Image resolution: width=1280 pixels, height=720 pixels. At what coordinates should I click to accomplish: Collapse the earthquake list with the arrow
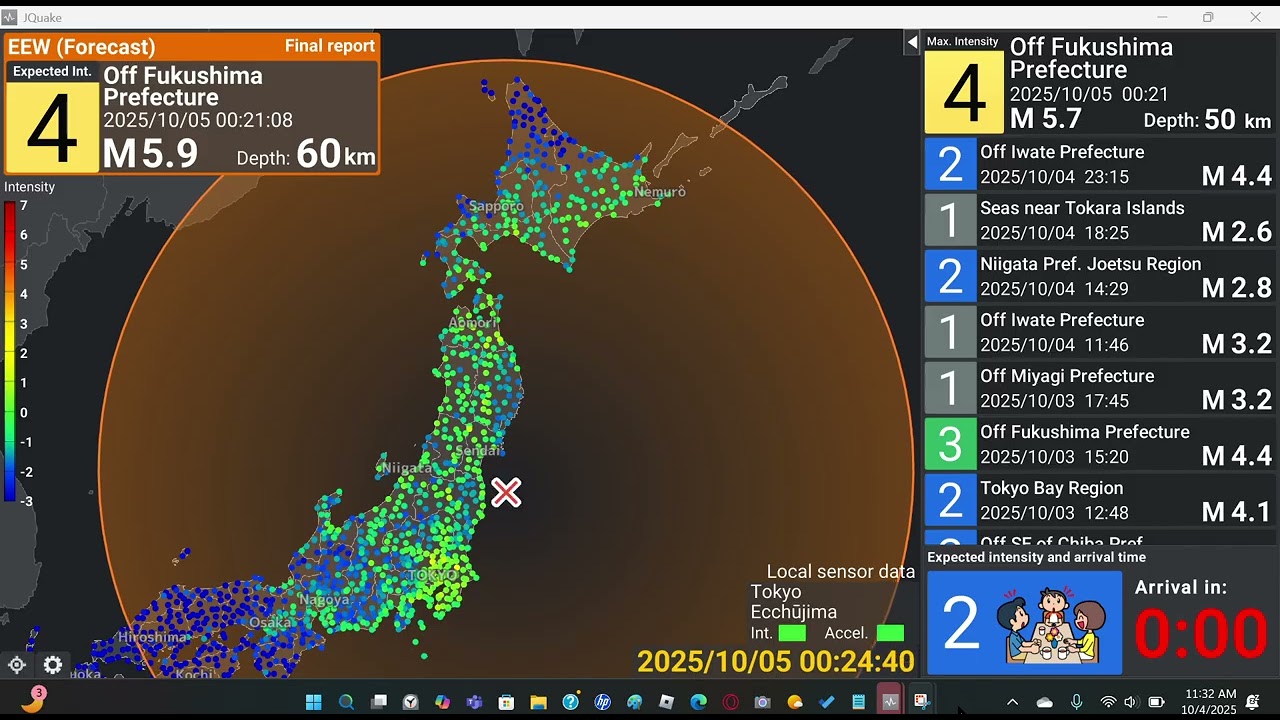[912, 42]
